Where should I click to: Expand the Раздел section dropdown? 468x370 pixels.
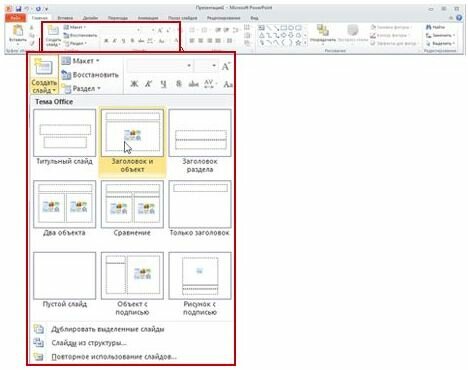81,89
